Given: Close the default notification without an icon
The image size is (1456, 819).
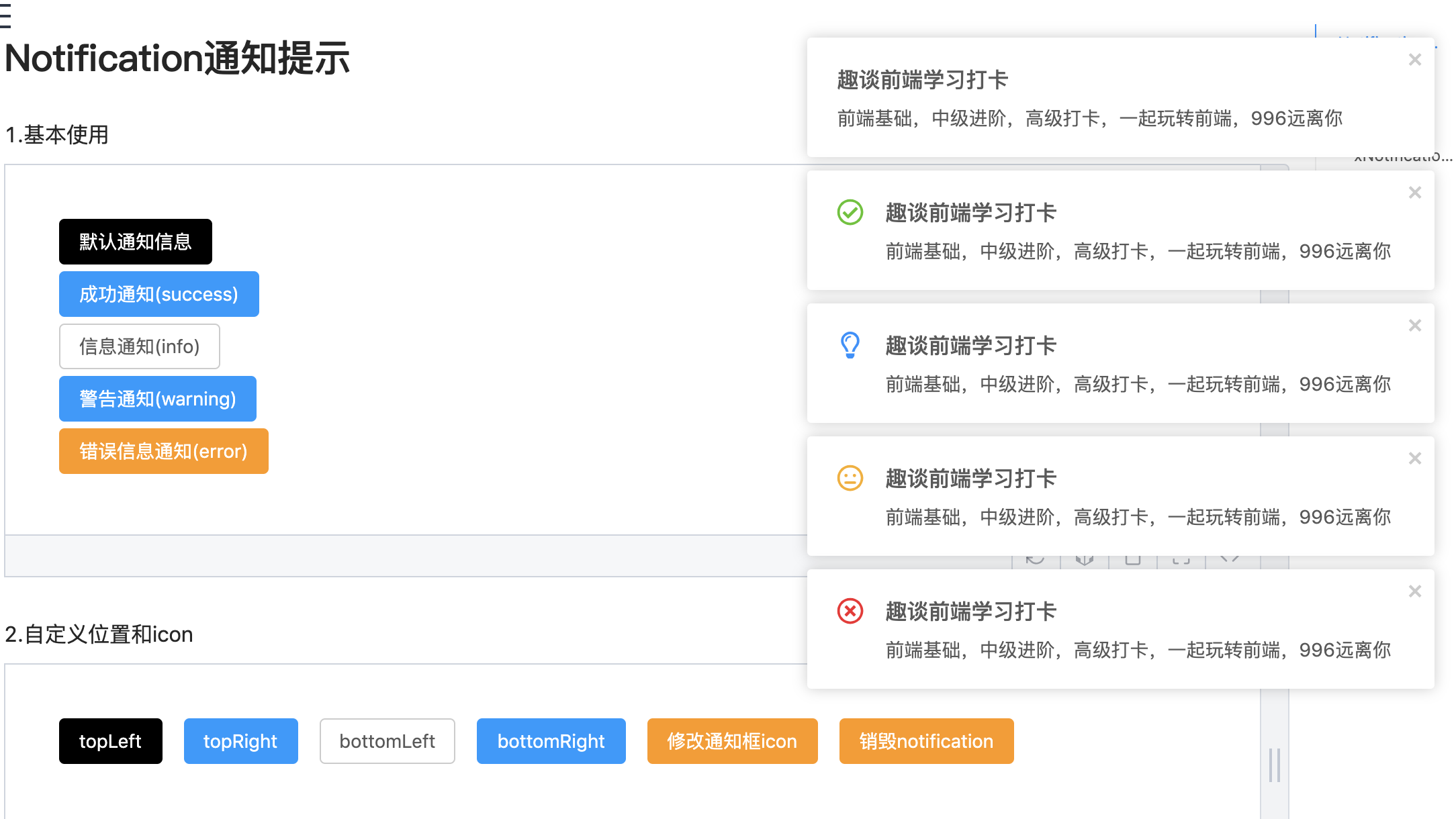Looking at the screenshot, I should (1415, 60).
